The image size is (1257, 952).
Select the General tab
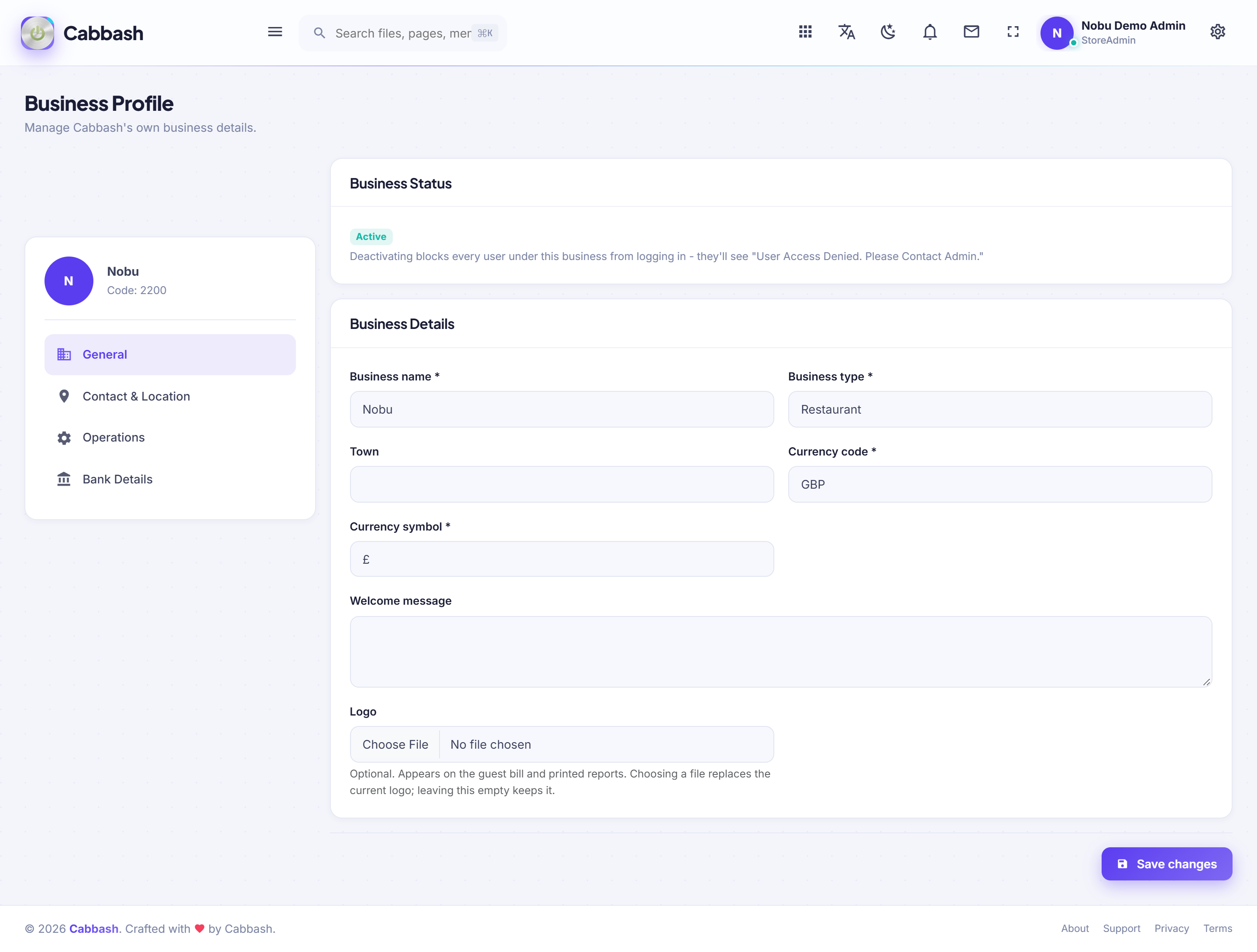170,354
